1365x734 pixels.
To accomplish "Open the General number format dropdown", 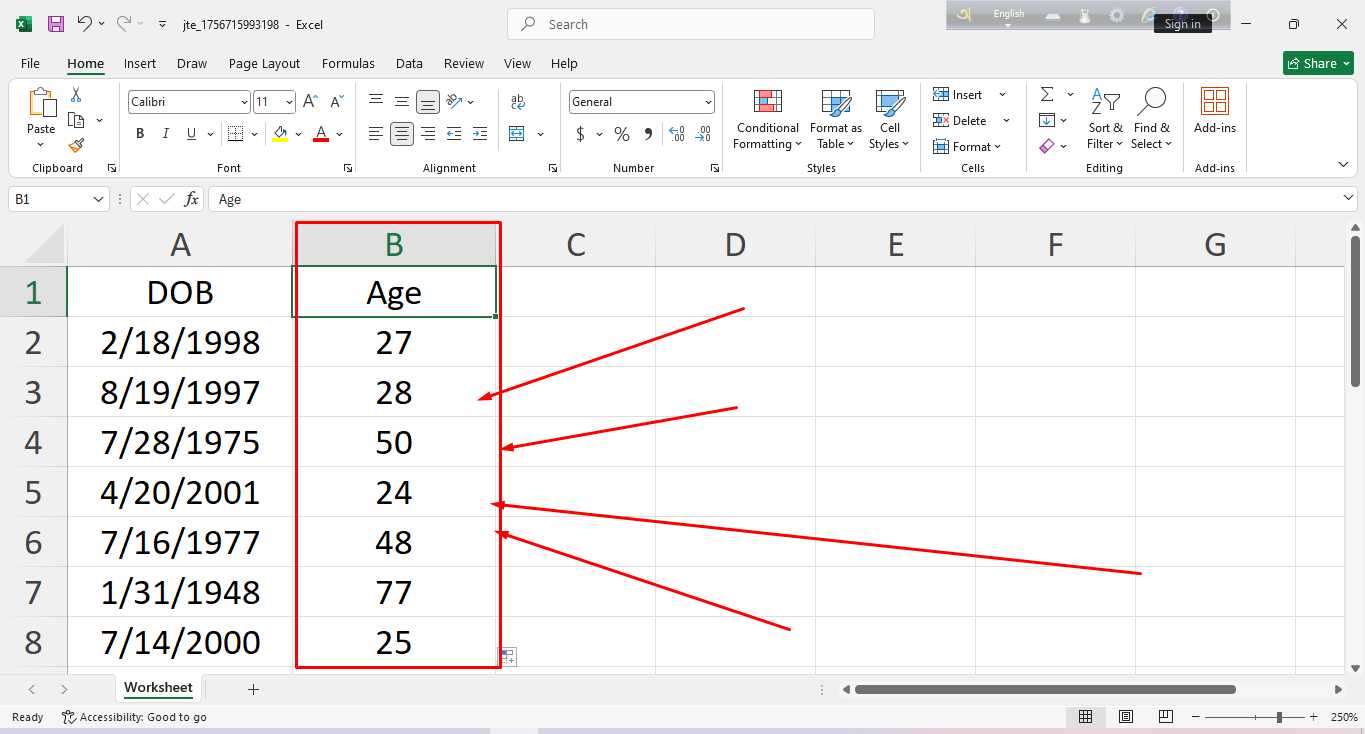I will (x=708, y=102).
